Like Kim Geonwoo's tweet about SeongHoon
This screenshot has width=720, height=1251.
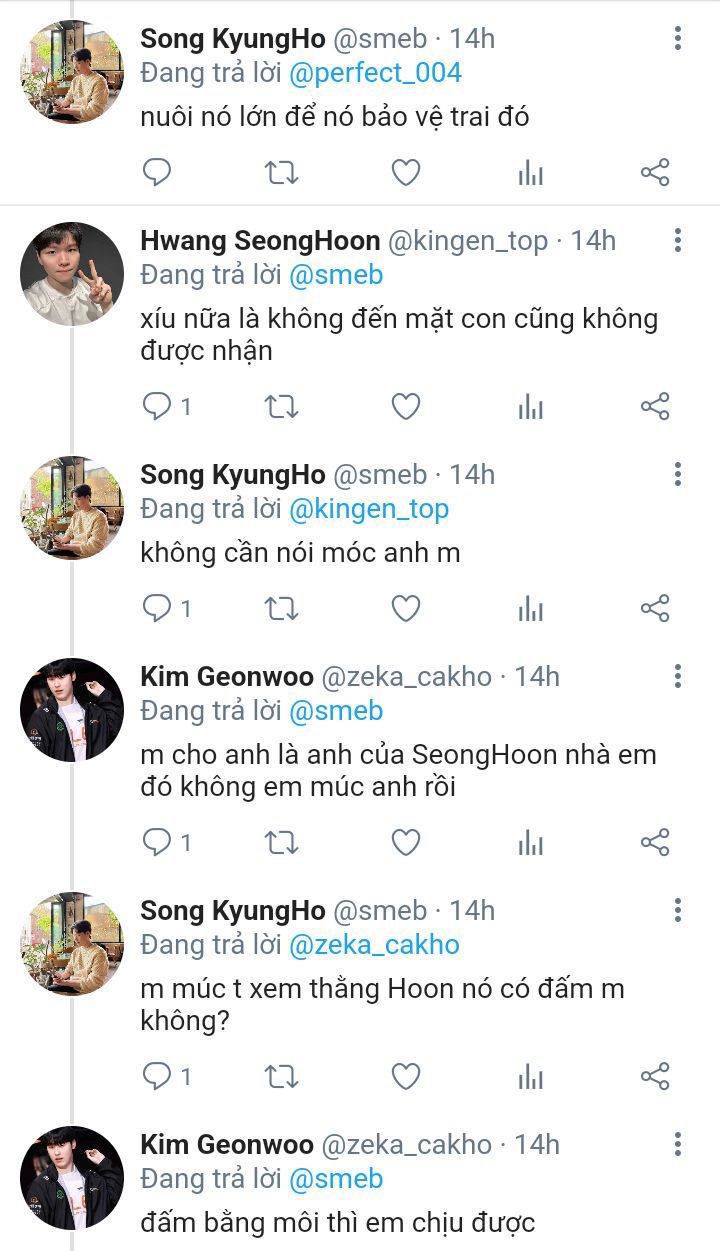(x=405, y=842)
